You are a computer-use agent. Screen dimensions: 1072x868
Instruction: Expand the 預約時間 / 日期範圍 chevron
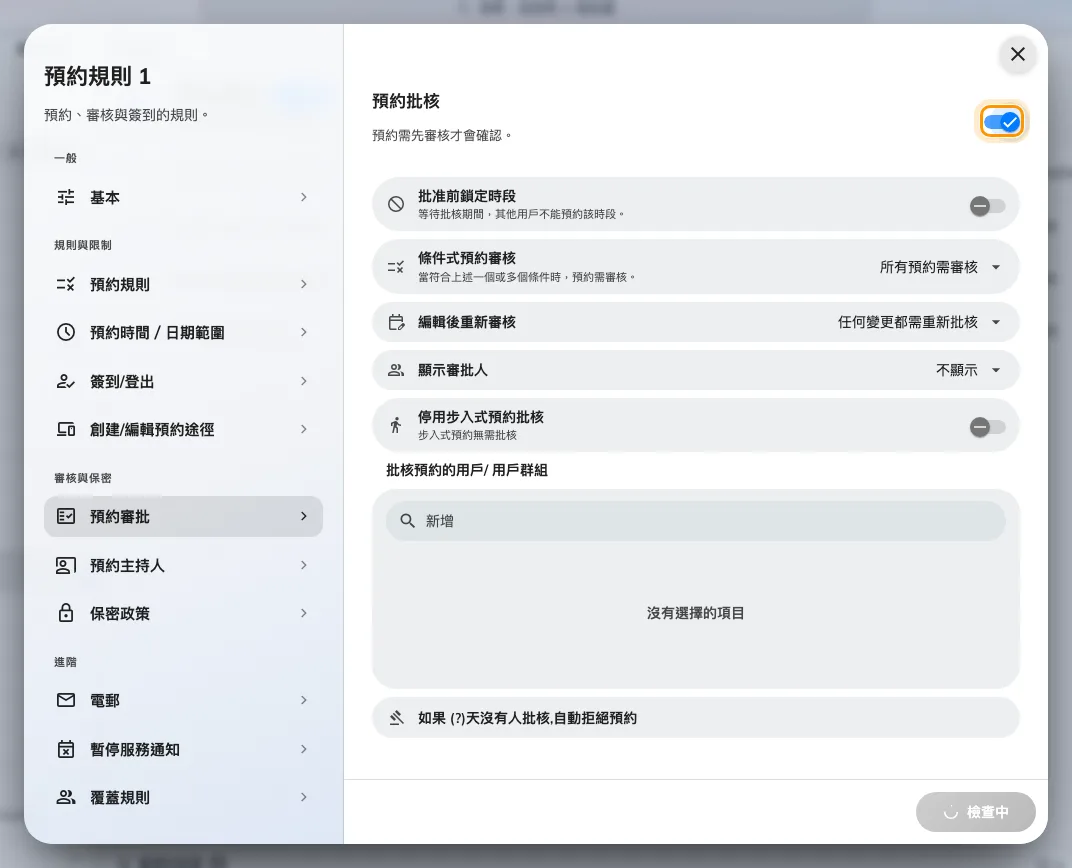(304, 332)
